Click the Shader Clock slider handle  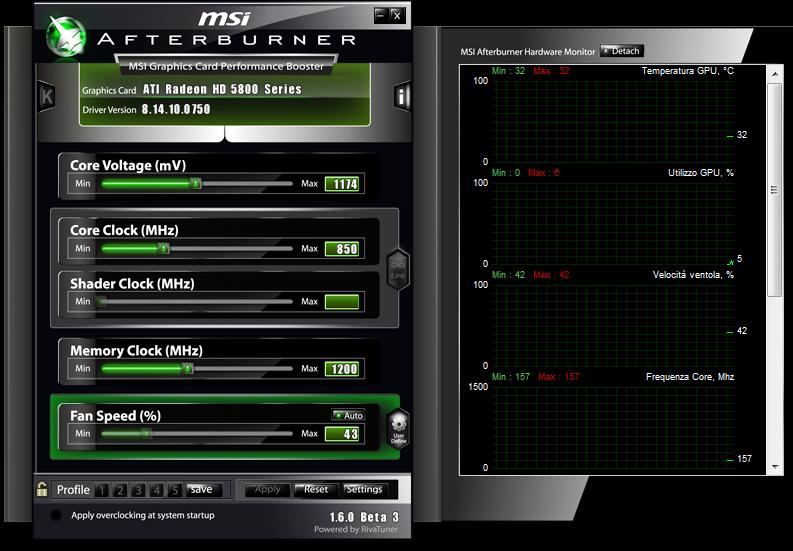102,302
